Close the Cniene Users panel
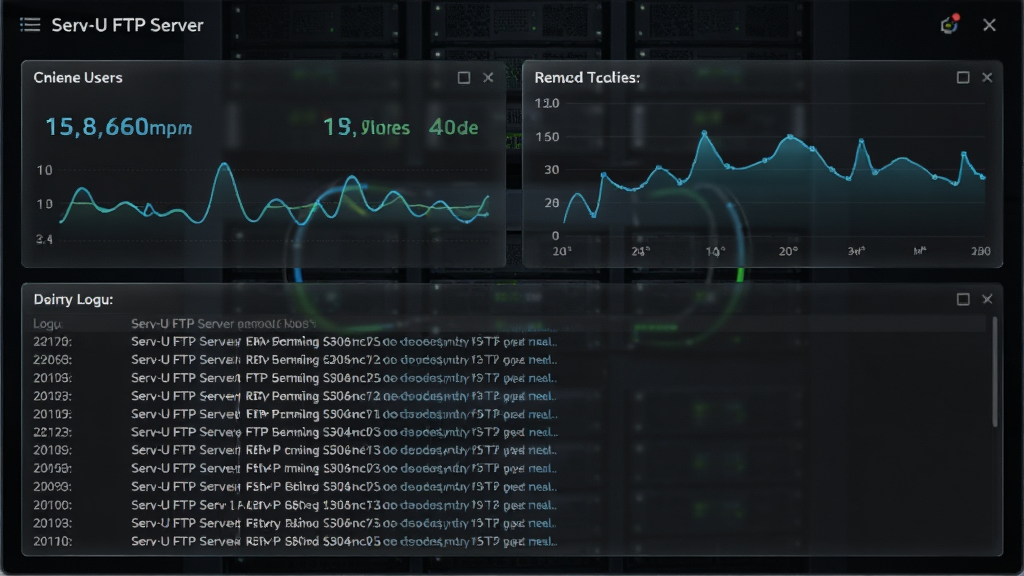Image resolution: width=1024 pixels, height=576 pixels. pos(488,78)
